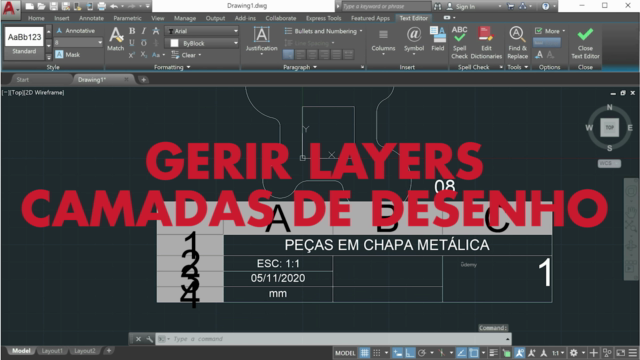This screenshot has height=360, width=640.
Task: Open the WCS dropdown
Action: (x=609, y=163)
